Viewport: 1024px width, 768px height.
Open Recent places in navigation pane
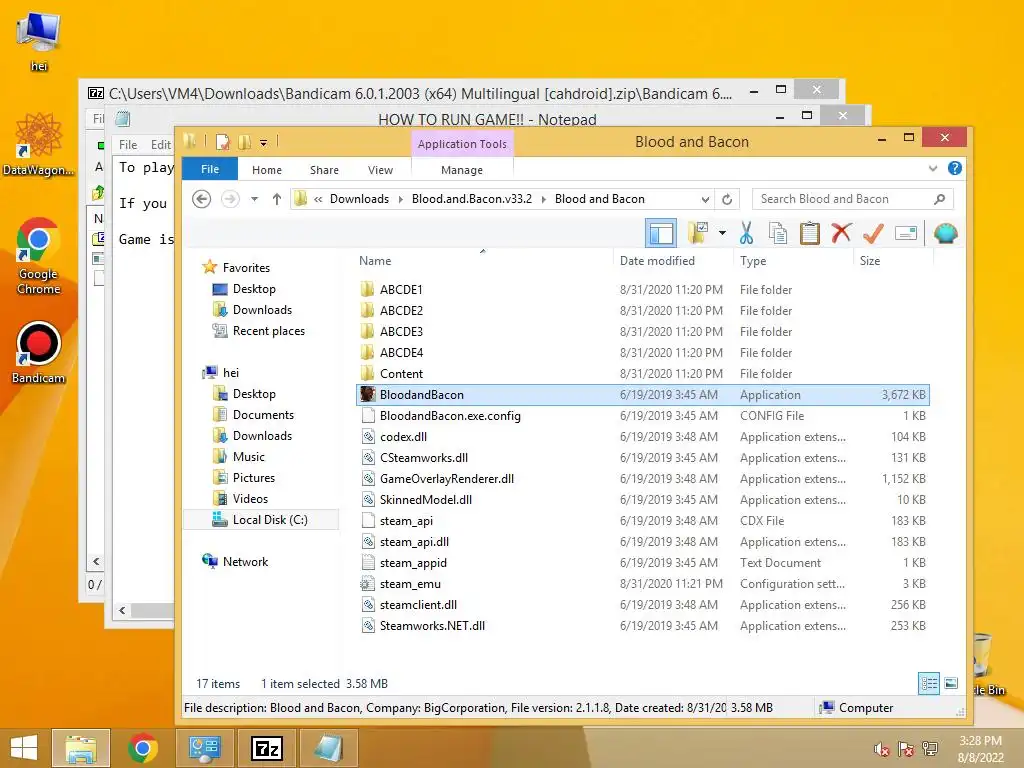(x=268, y=331)
